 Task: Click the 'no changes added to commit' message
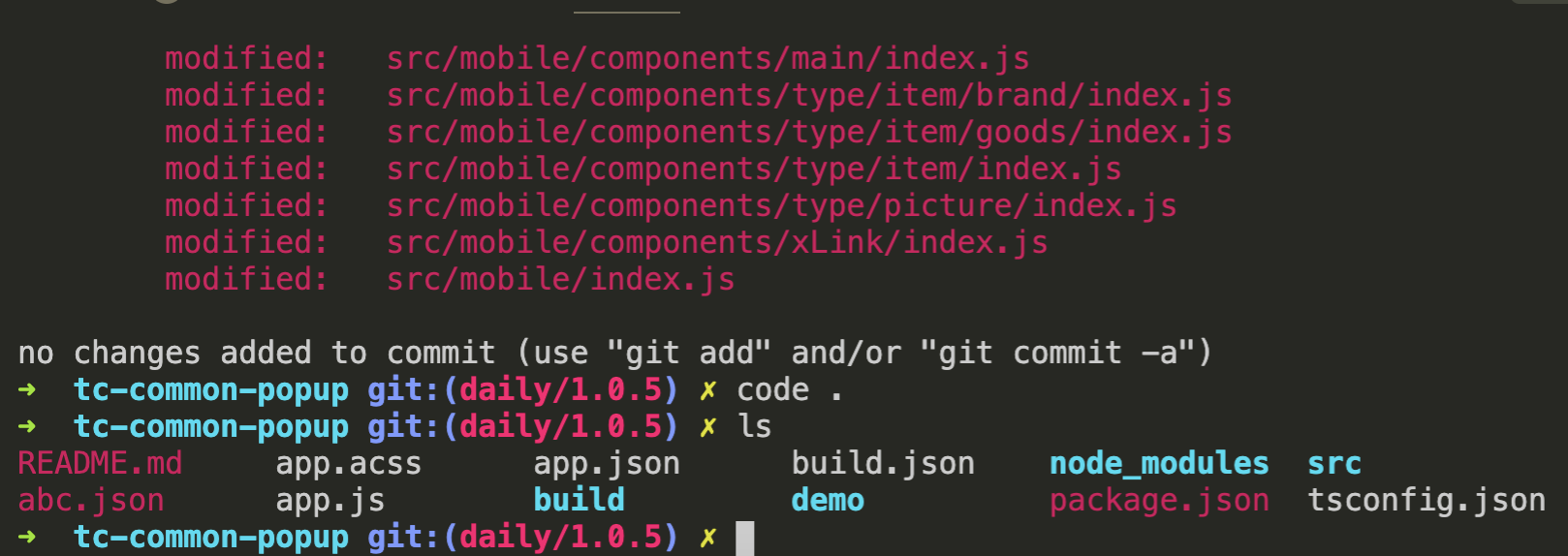tap(614, 353)
